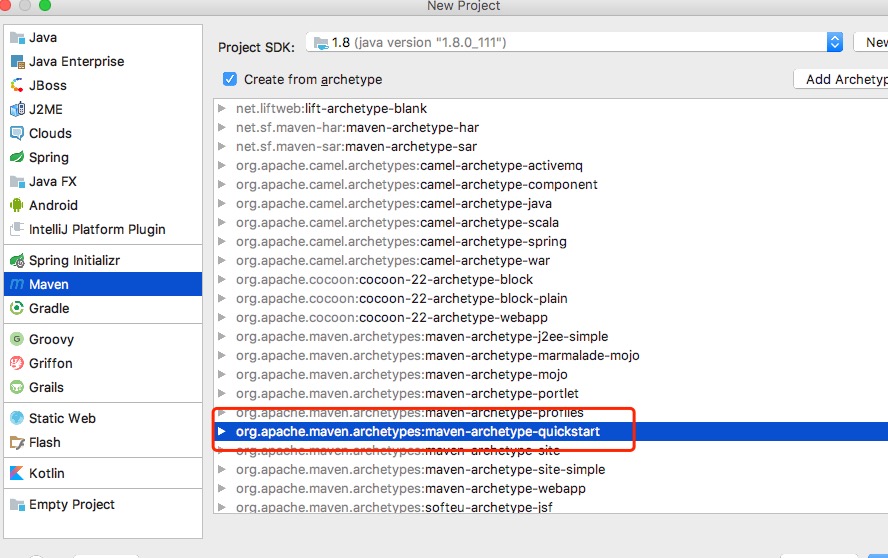Screen dimensions: 888x558
Task: Click the Clouds speech bubble icon
Action: [18, 134]
